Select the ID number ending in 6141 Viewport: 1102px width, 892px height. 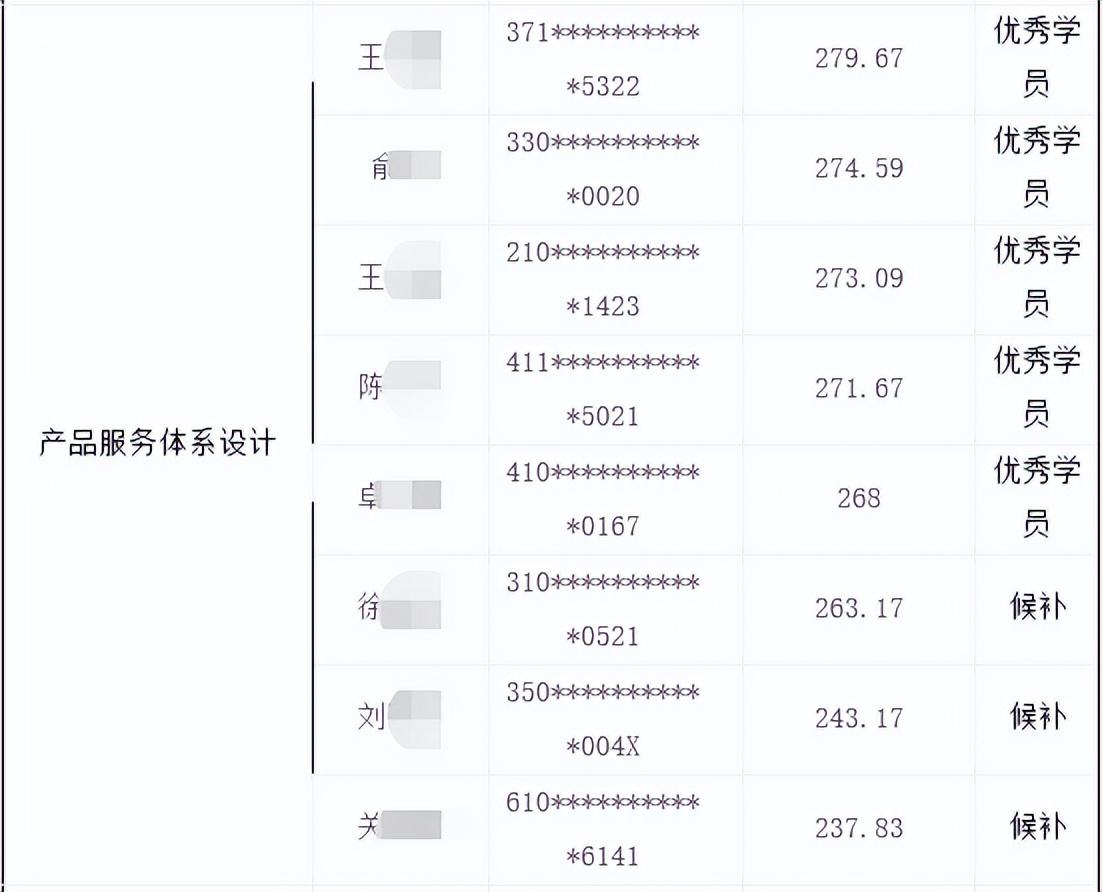pyautogui.click(x=602, y=829)
